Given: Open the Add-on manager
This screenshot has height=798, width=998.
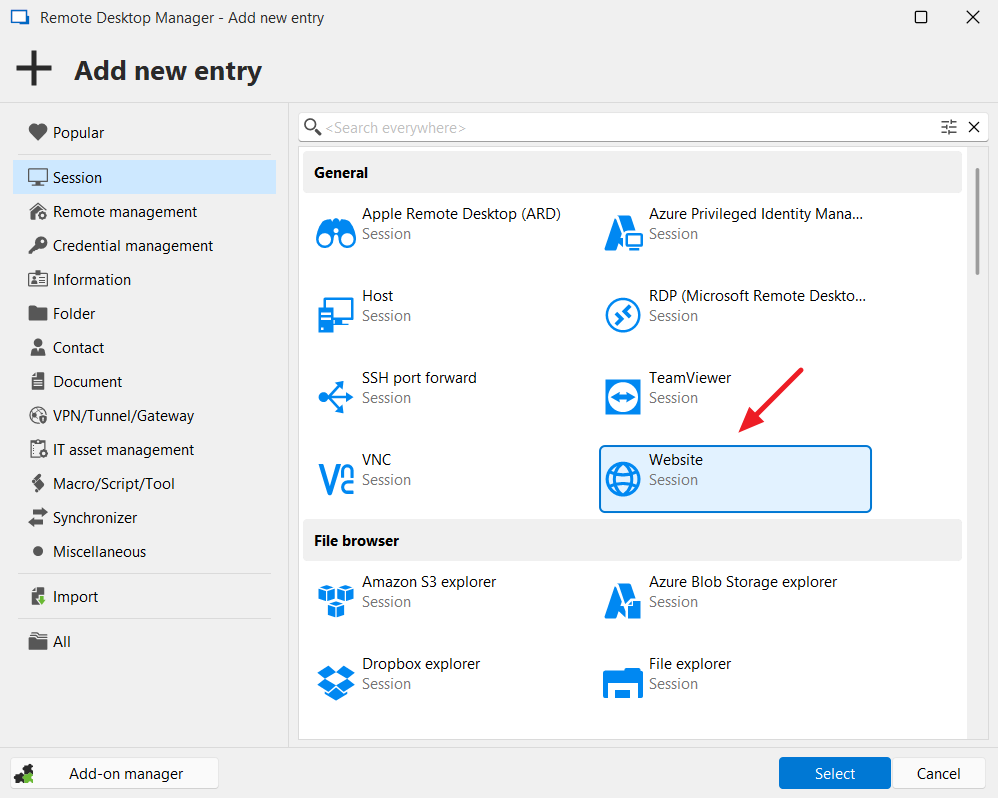Looking at the screenshot, I should coord(115,773).
